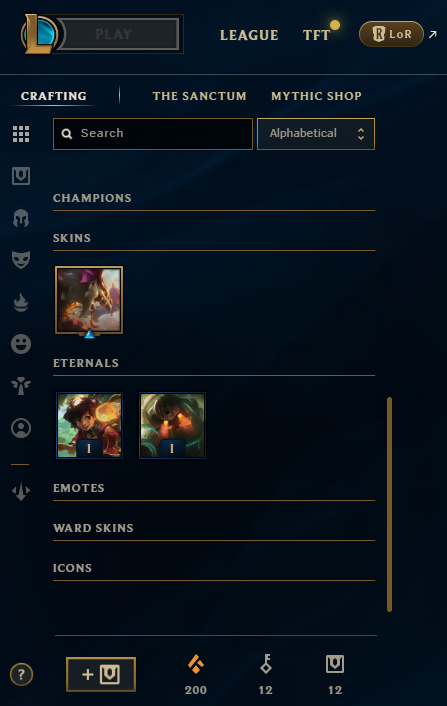Collapse the Skins section header
This screenshot has height=706, width=447.
72,238
